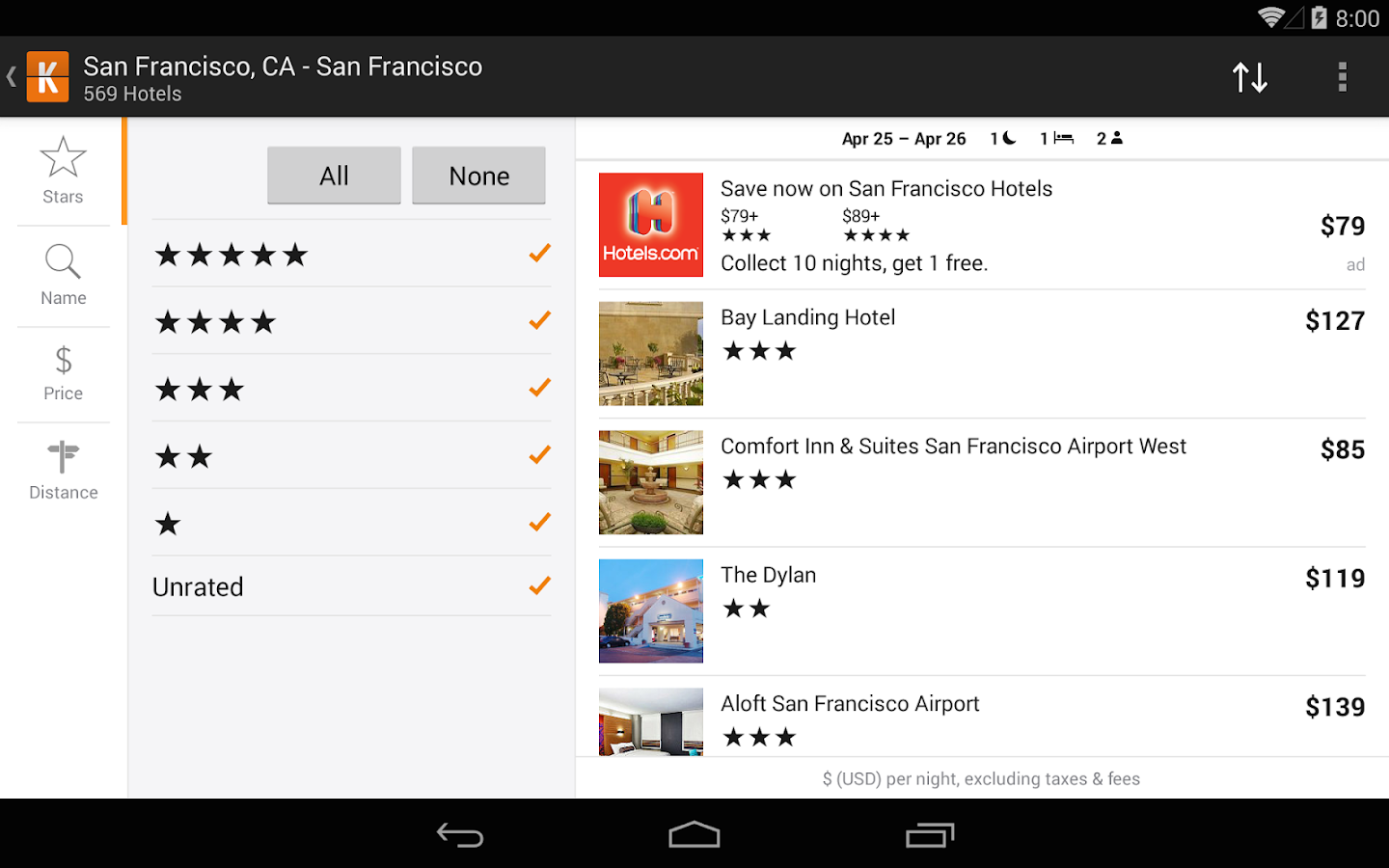Toggle the Unrated hotels checkbox

(x=539, y=586)
